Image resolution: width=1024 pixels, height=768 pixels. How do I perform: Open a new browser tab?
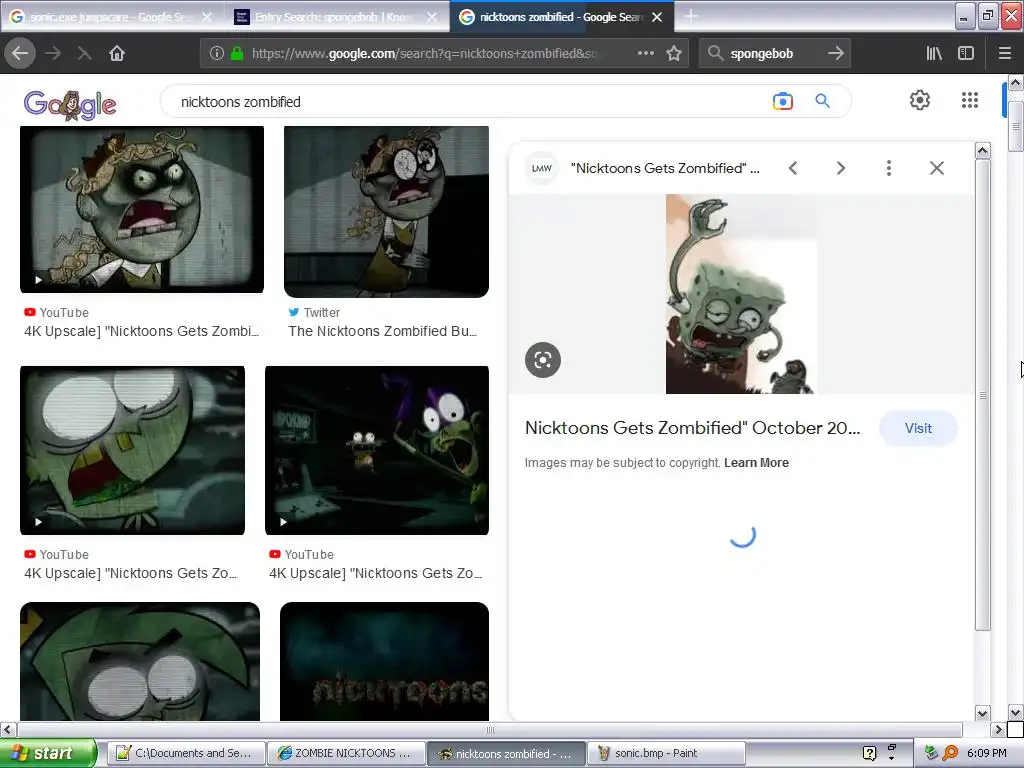click(x=690, y=16)
